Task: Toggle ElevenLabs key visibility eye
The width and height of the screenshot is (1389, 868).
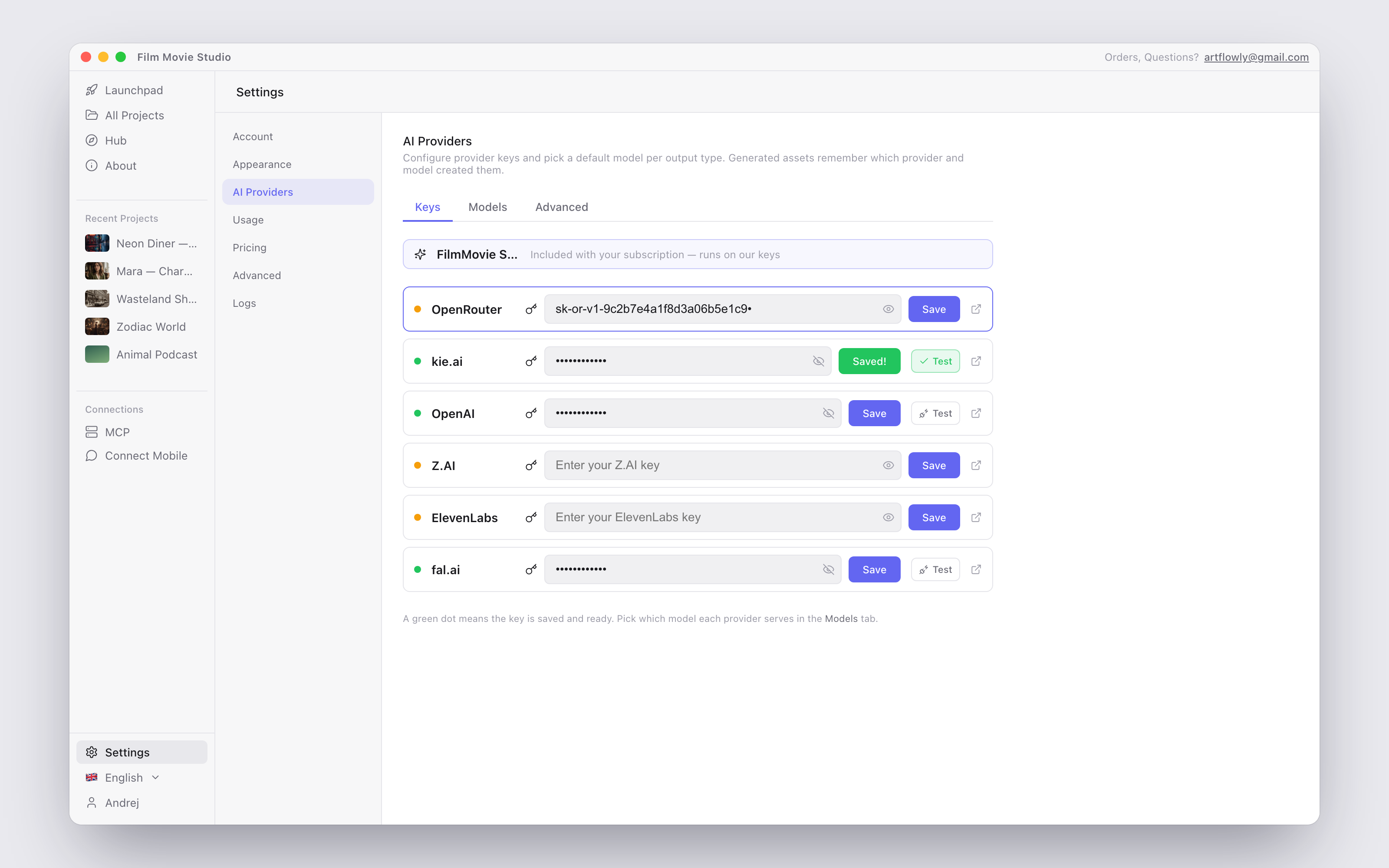Action: pos(888,517)
